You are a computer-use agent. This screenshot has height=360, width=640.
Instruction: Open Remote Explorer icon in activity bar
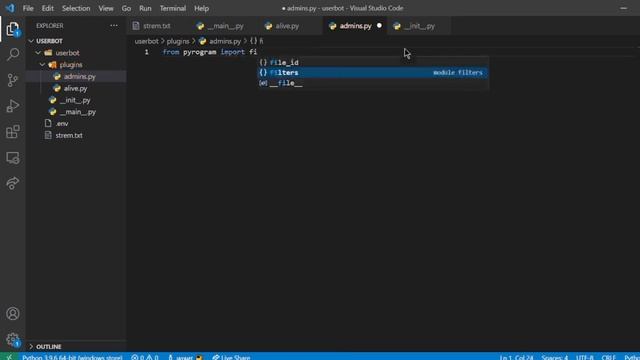click(x=13, y=158)
